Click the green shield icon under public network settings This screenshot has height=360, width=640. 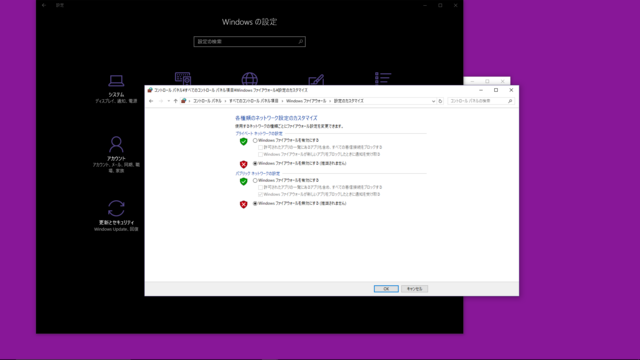tap(244, 181)
